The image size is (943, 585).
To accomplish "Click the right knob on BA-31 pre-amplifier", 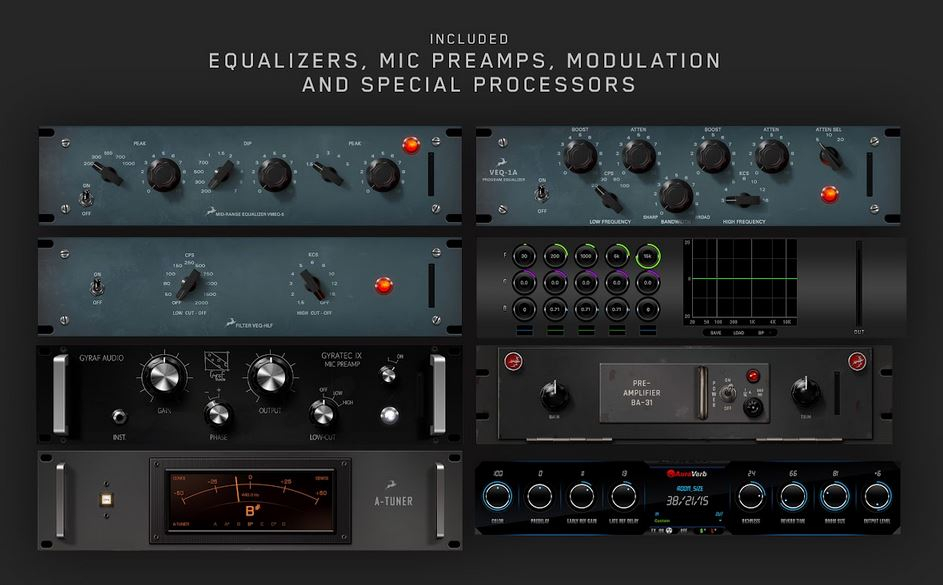I will coord(806,392).
